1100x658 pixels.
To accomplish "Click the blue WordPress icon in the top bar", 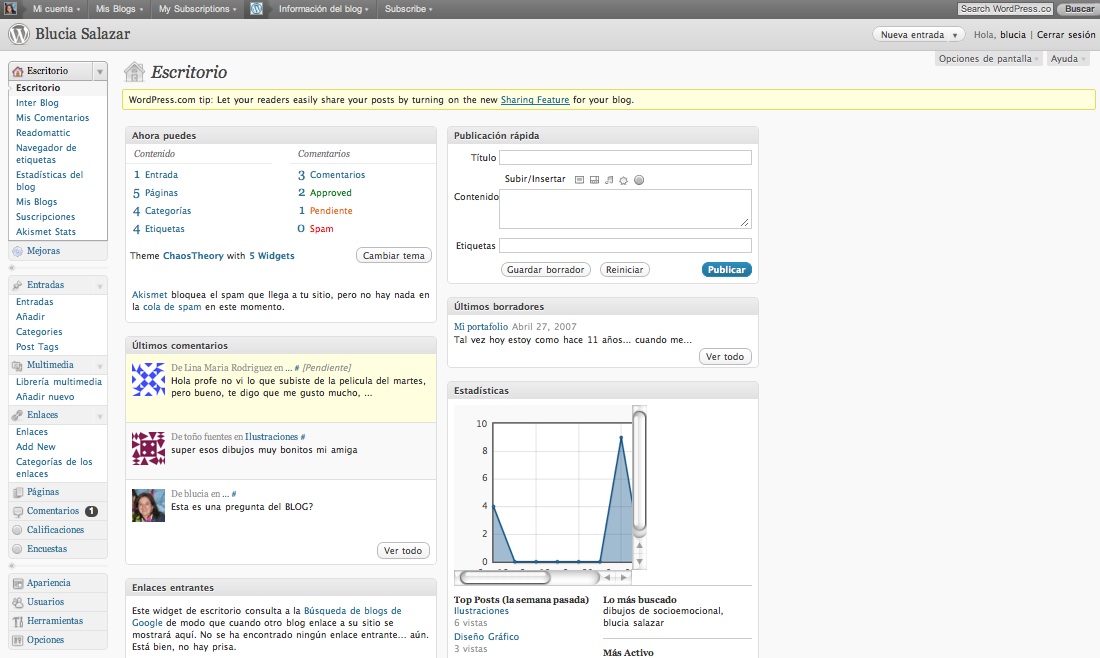I will (x=257, y=8).
